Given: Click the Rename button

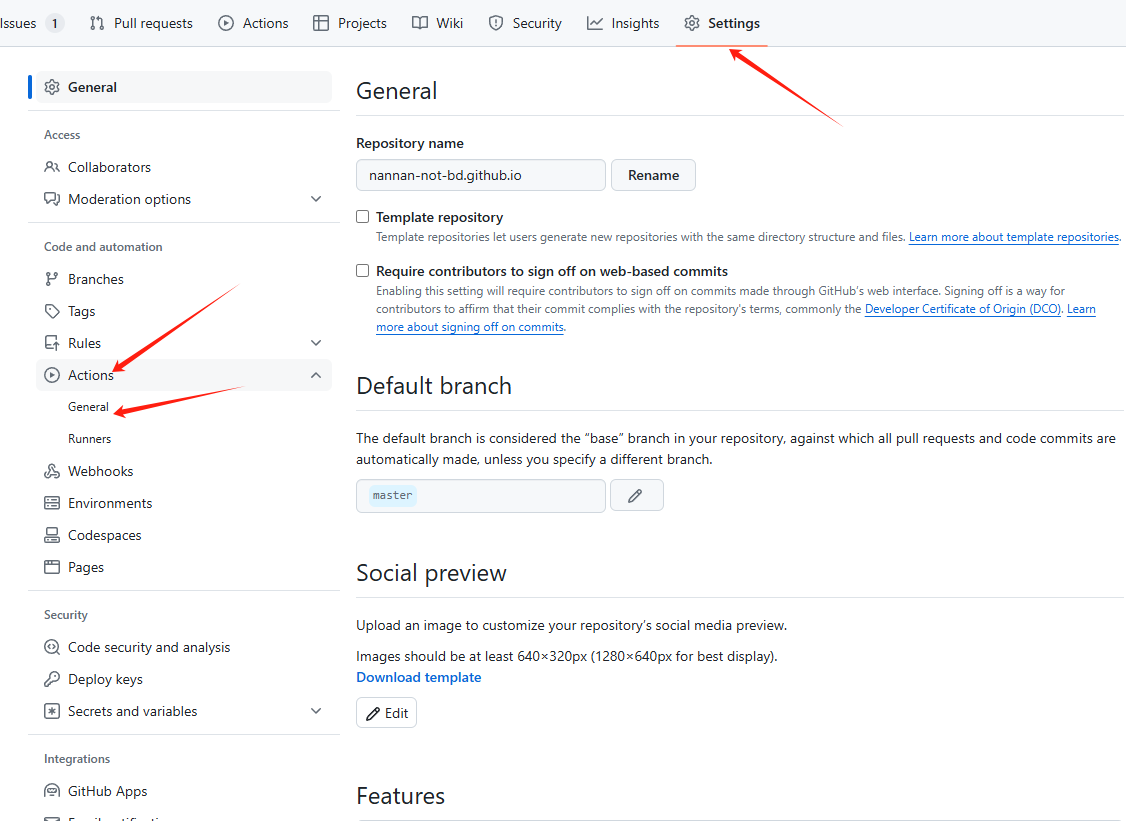Looking at the screenshot, I should 653,175.
